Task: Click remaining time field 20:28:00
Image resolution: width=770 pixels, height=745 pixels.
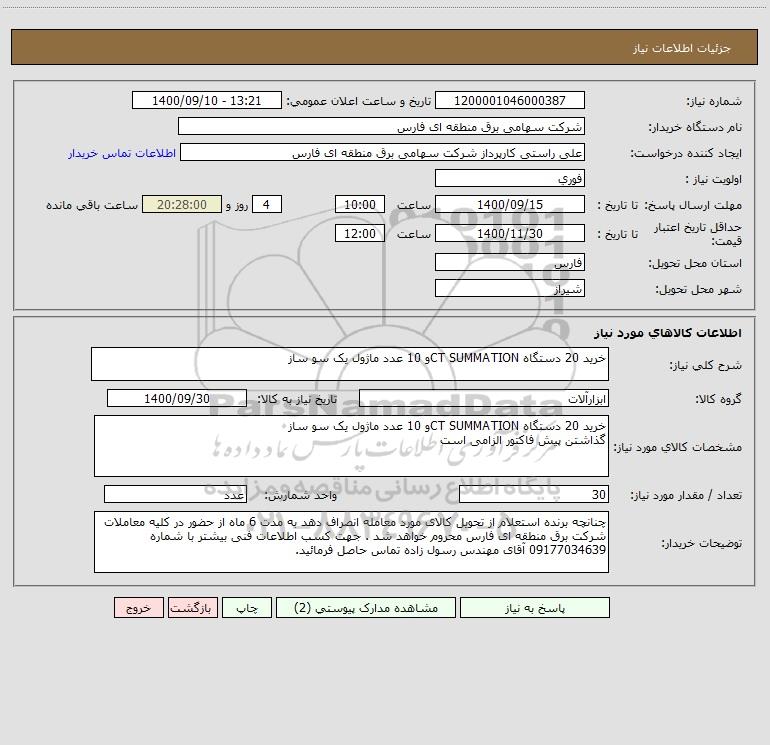Action: click(x=182, y=204)
